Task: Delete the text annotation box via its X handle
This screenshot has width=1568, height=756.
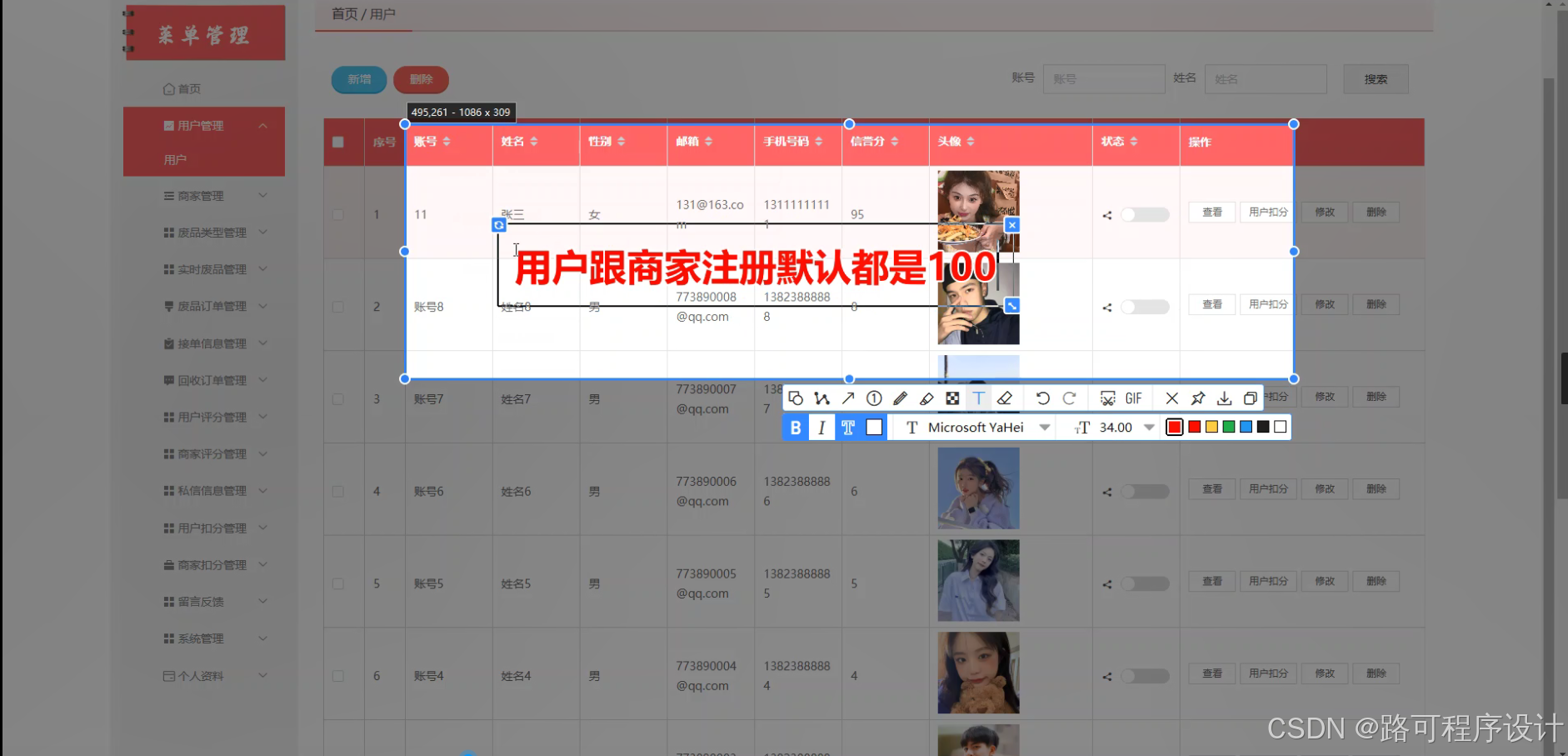Action: 1011,225
